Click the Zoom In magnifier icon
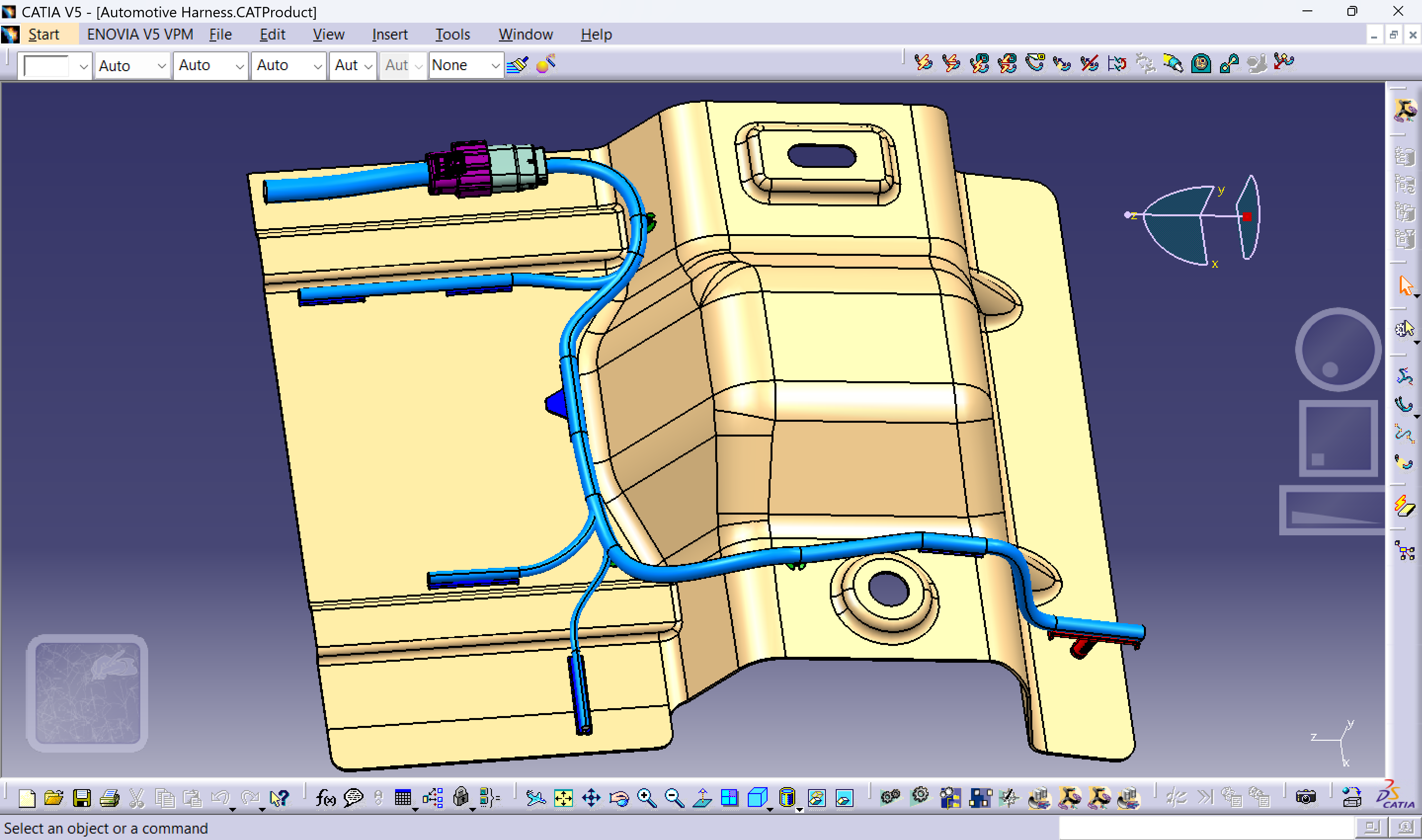Image resolution: width=1422 pixels, height=840 pixels. pyautogui.click(x=647, y=798)
